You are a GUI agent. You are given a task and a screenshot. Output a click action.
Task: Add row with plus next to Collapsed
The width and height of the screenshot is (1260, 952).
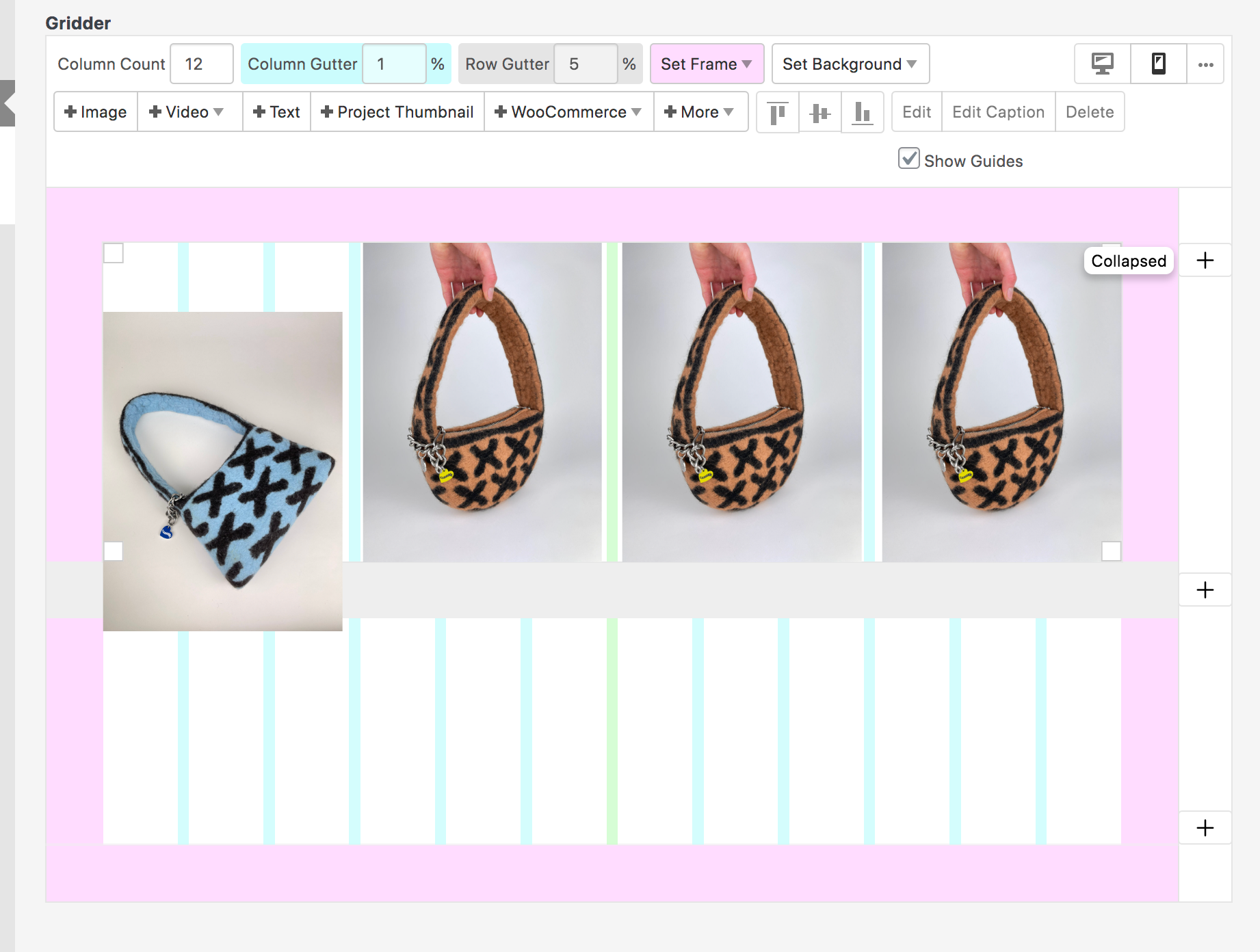coord(1205,261)
